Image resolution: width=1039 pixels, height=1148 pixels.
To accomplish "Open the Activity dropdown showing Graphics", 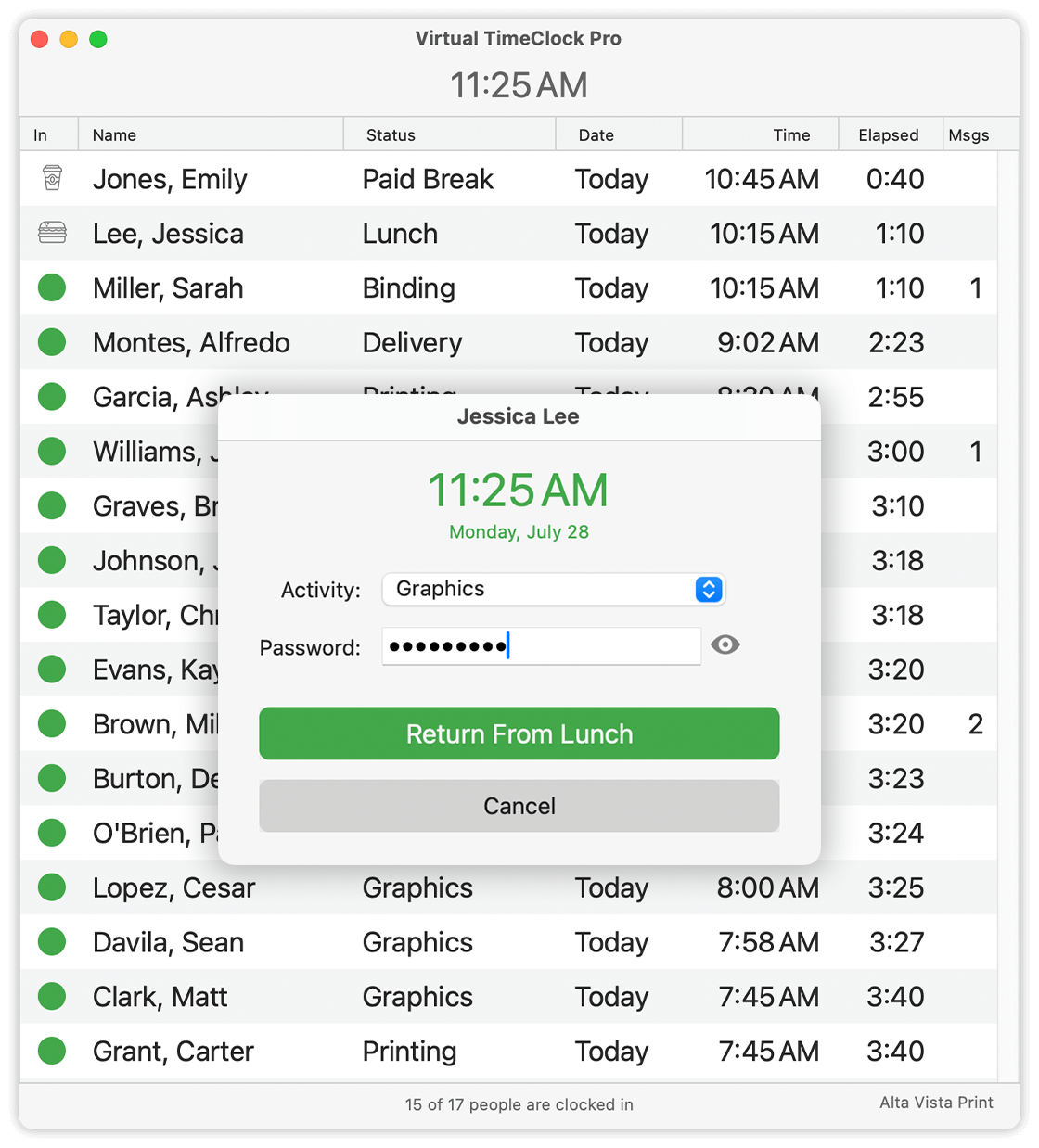I will click(554, 589).
